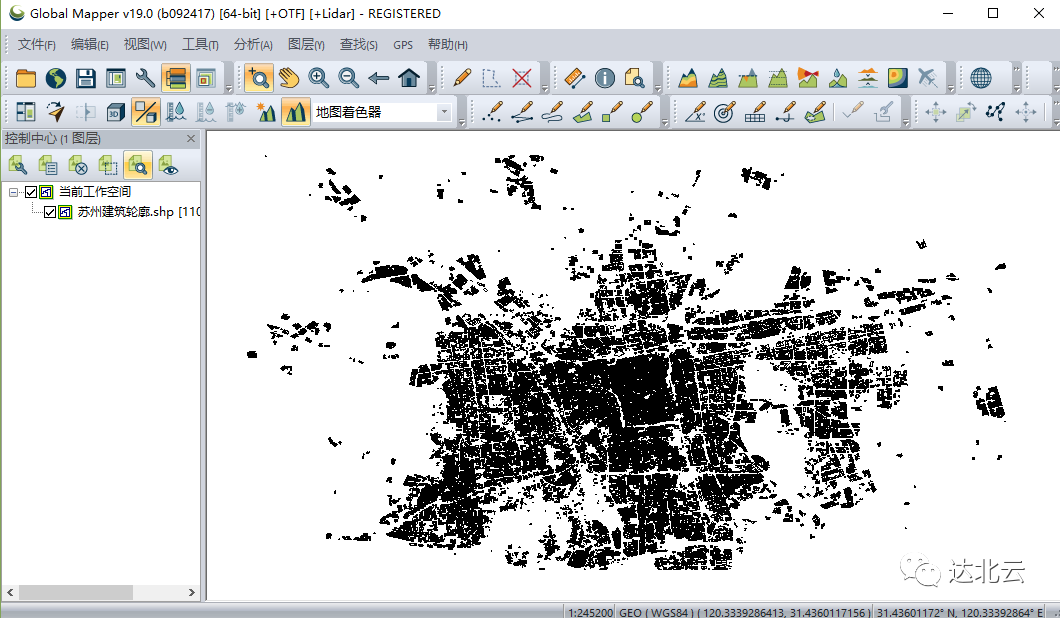Viewport: 1060px width, 618px height.
Task: Create new area feature with pencil
Action: pyautogui.click(x=583, y=112)
